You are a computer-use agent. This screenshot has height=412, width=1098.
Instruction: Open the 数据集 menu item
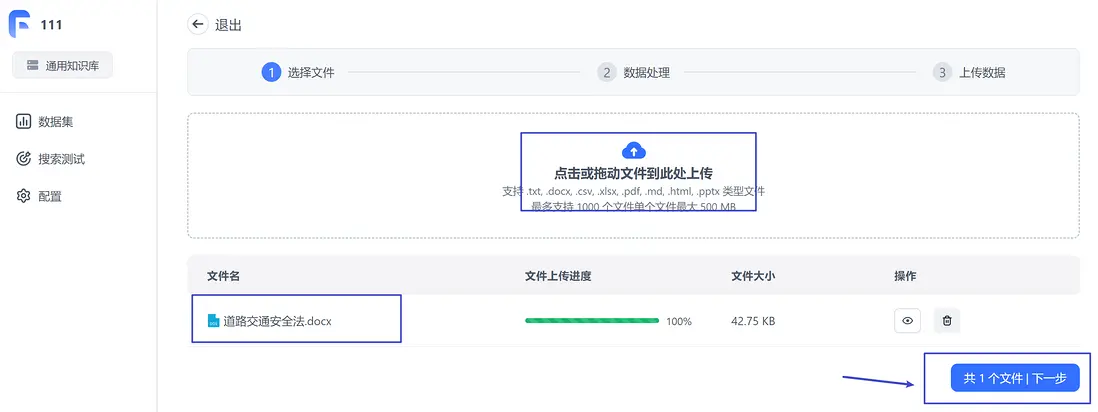(x=55, y=122)
